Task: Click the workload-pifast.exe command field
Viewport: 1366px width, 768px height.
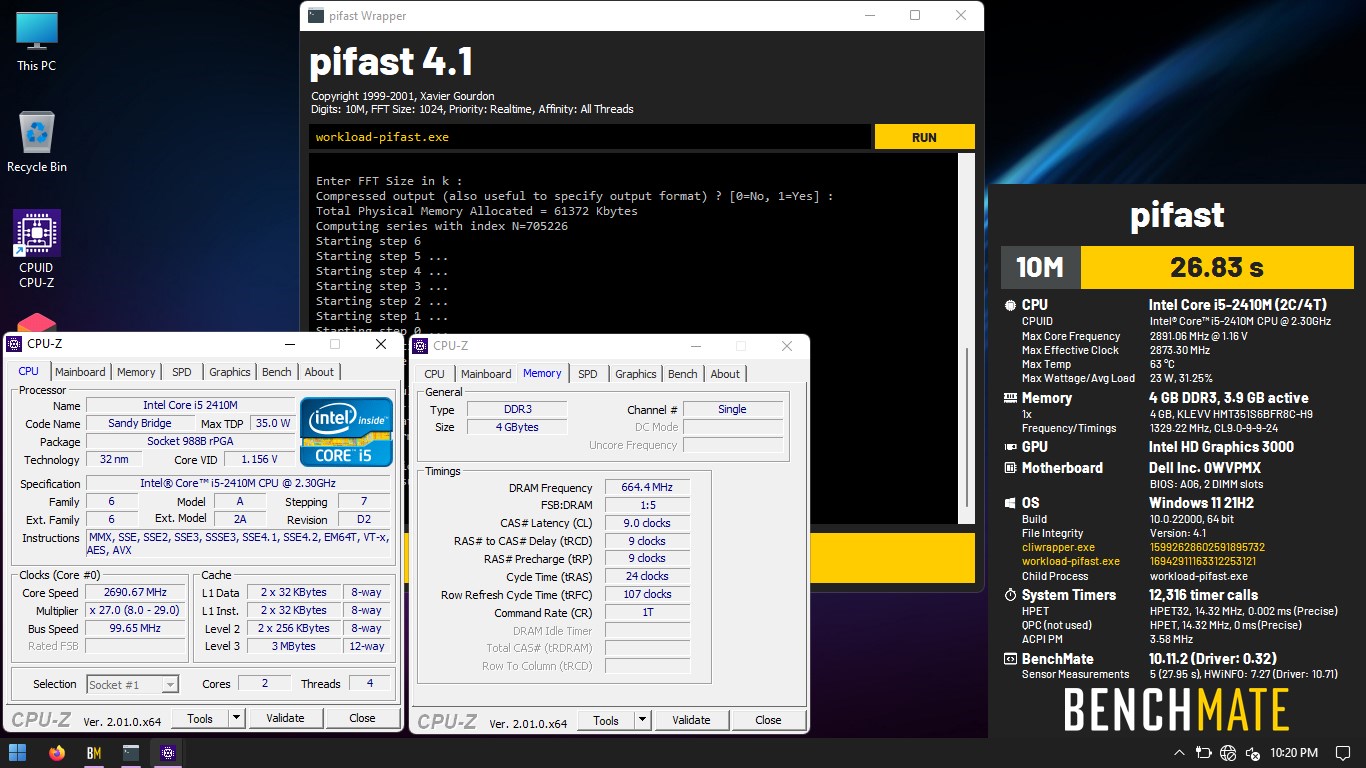Action: [x=589, y=137]
